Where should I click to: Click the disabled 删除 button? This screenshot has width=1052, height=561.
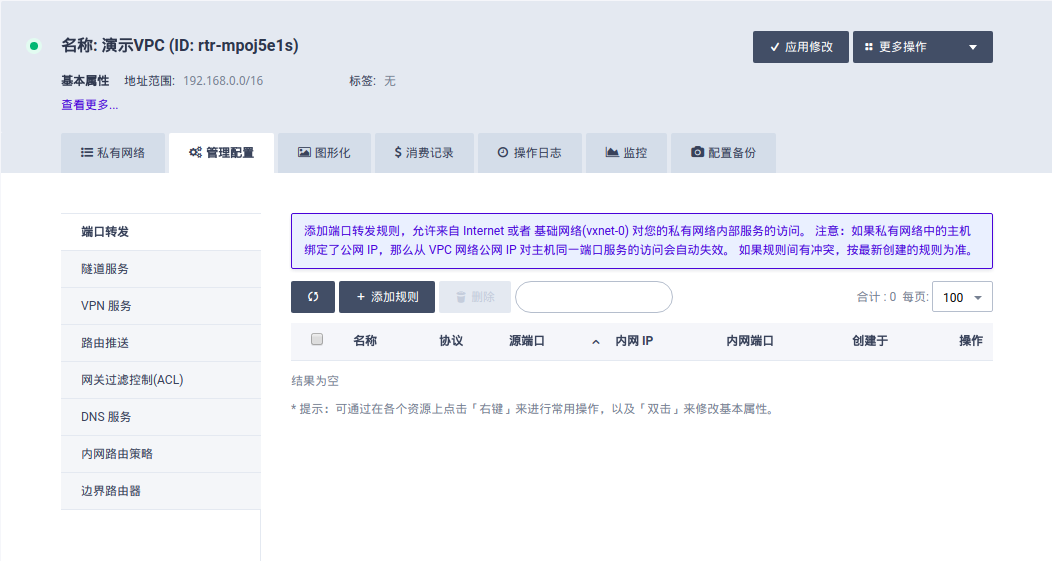[x=475, y=297]
